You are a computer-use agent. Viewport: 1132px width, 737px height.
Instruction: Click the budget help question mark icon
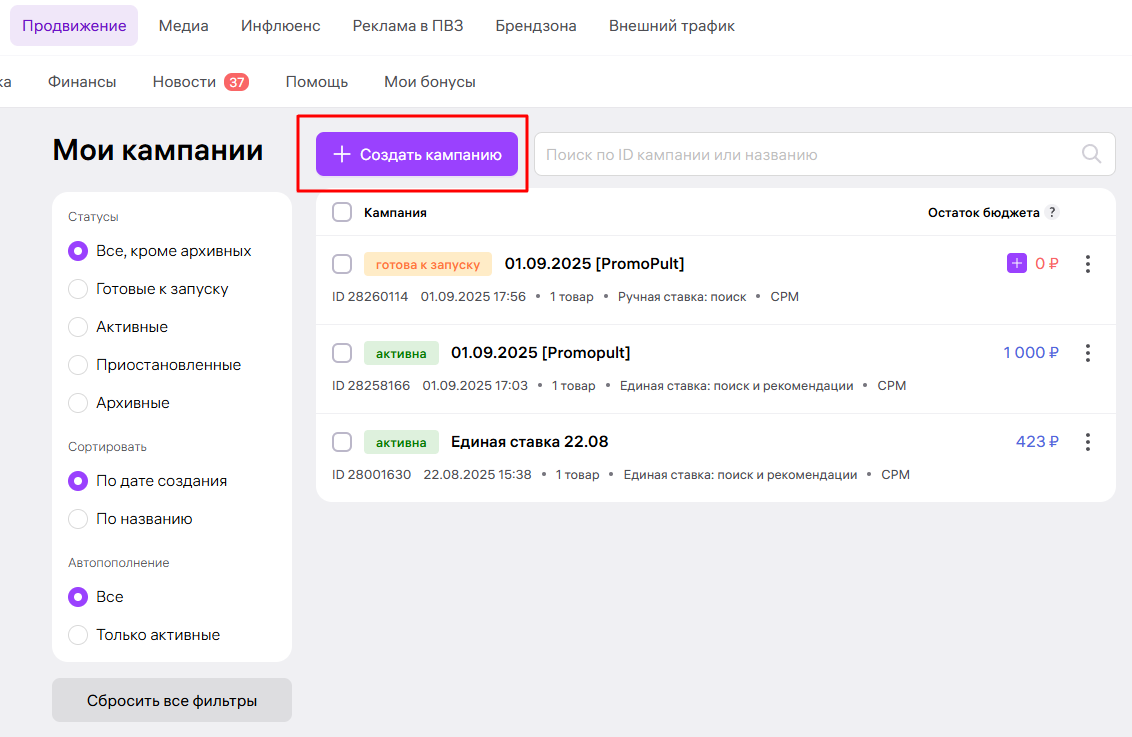(x=1051, y=212)
